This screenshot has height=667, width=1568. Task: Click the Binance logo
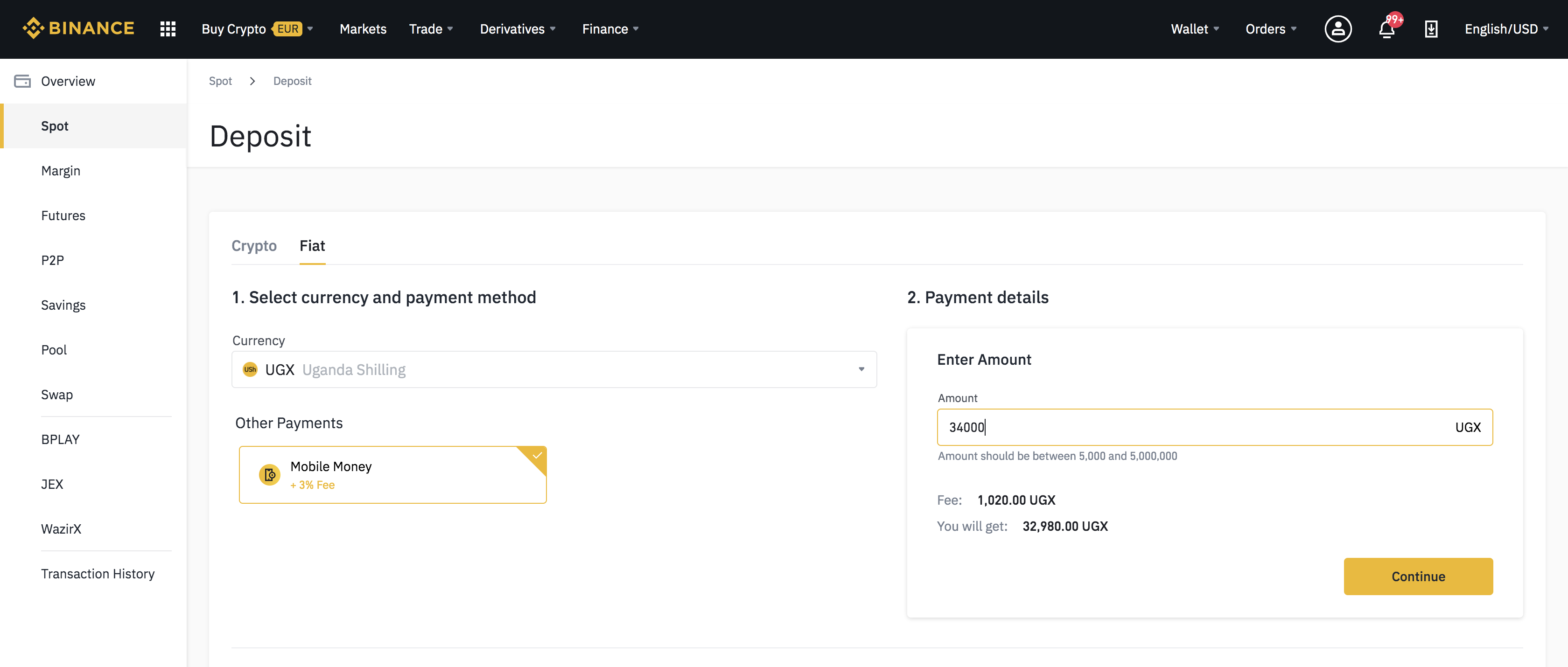click(x=78, y=28)
